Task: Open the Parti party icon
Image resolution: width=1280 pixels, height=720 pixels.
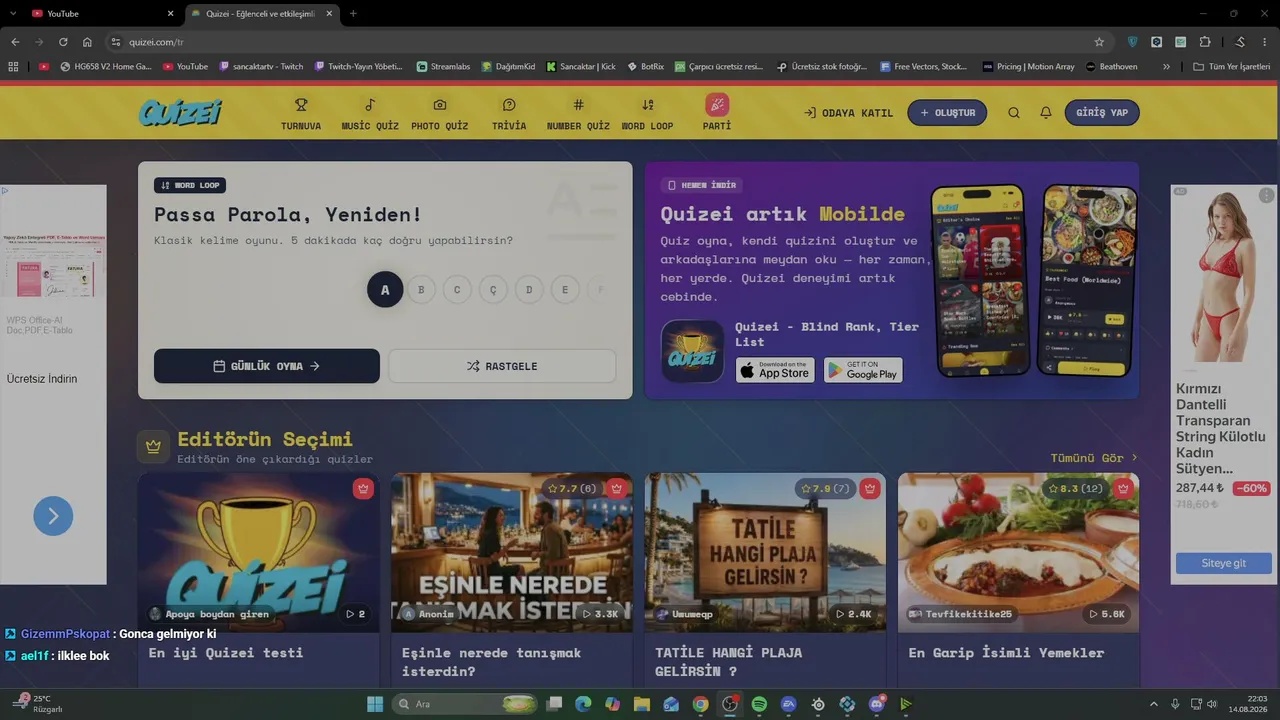Action: coord(717,113)
